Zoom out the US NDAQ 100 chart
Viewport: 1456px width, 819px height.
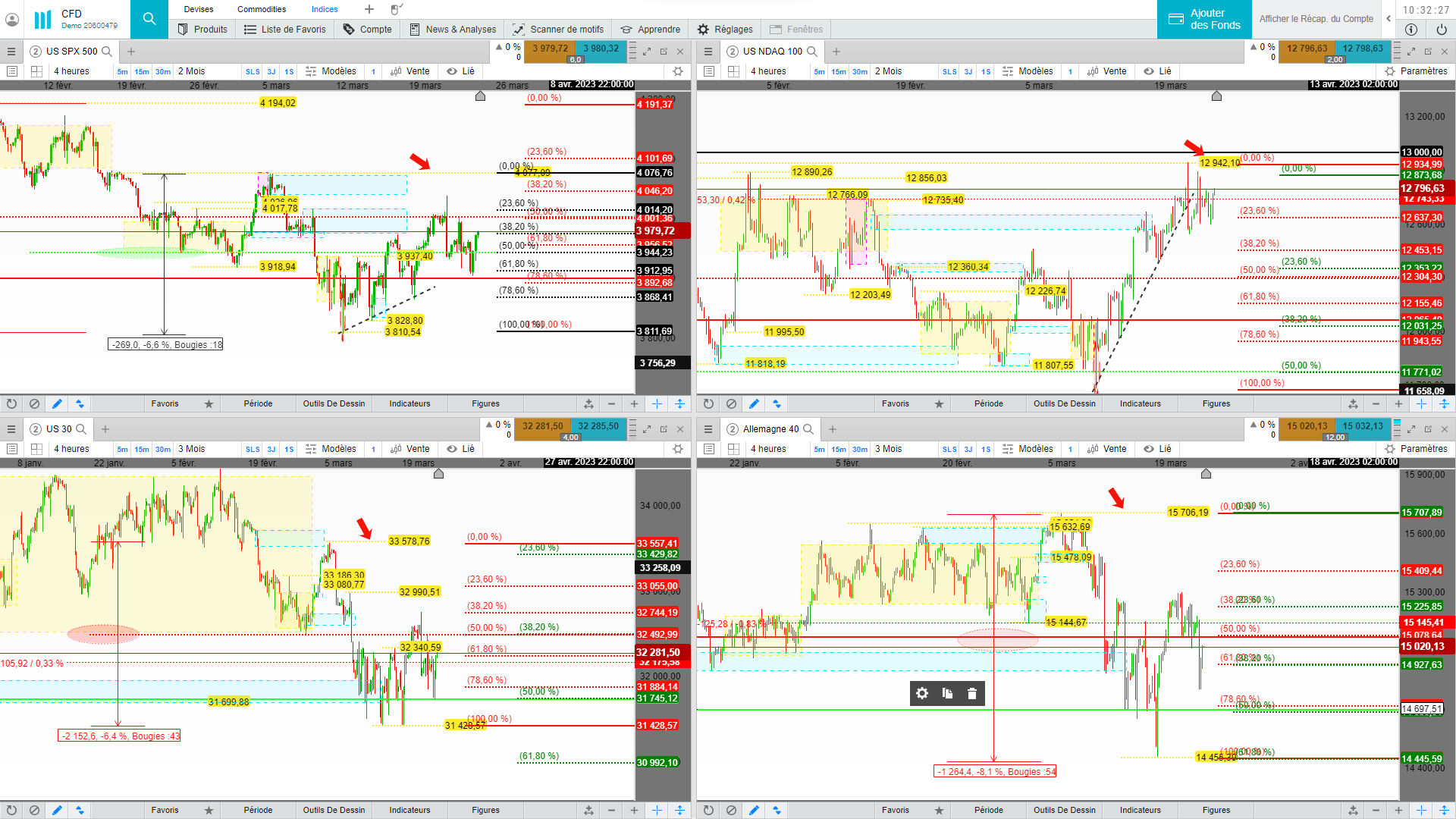(x=1376, y=404)
